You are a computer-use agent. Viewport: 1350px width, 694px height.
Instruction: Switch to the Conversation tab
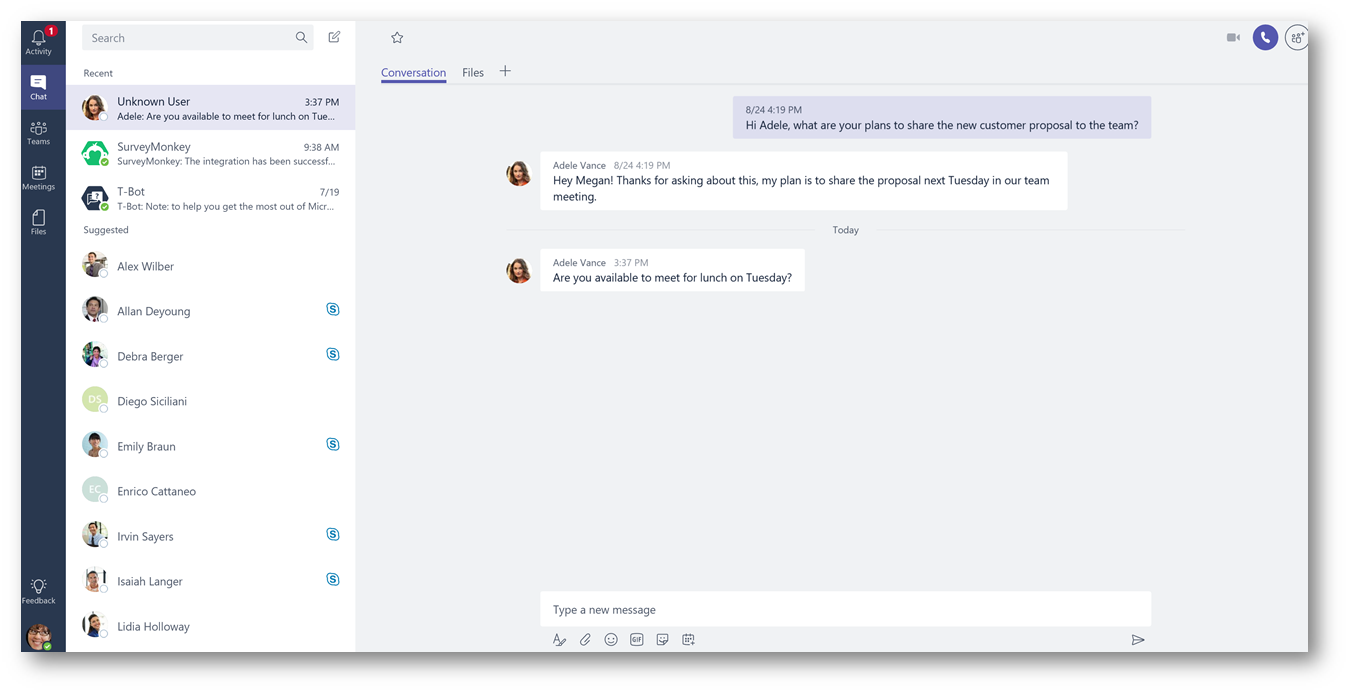[x=413, y=73]
